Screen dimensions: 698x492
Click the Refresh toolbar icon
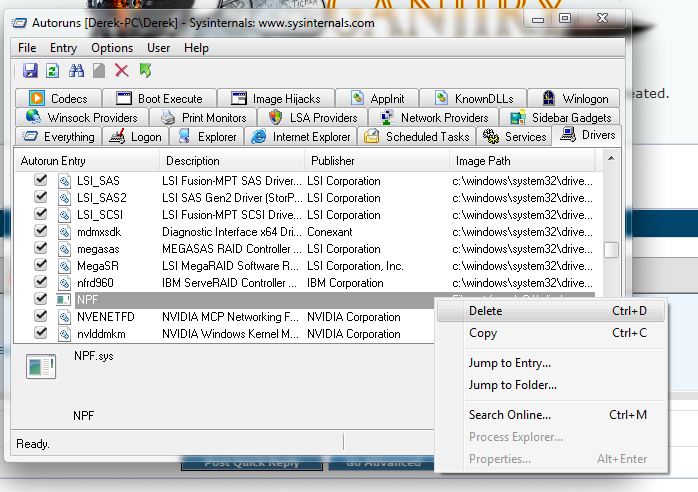(x=53, y=70)
